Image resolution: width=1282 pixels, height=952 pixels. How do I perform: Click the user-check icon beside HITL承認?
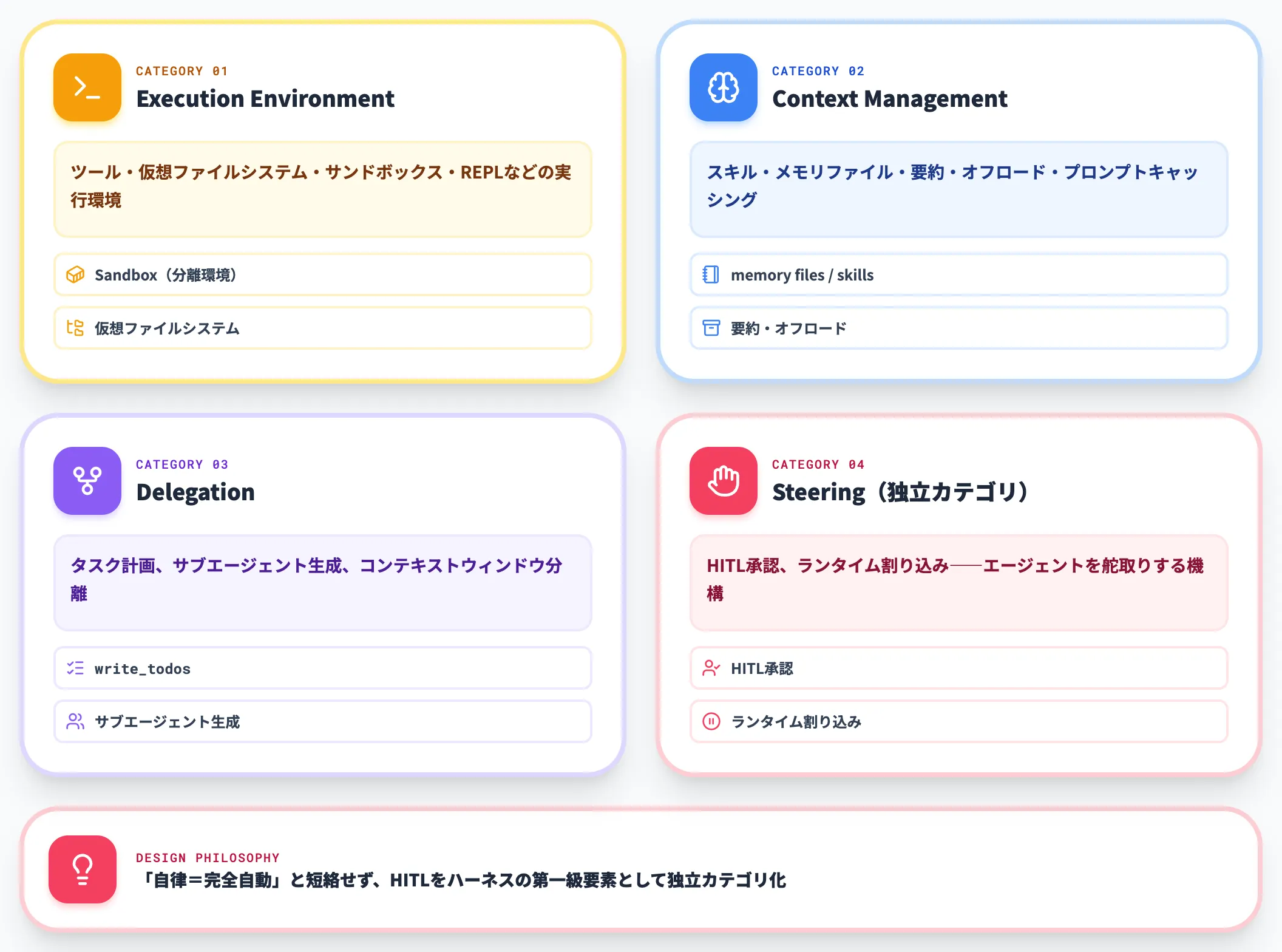pyautogui.click(x=711, y=668)
